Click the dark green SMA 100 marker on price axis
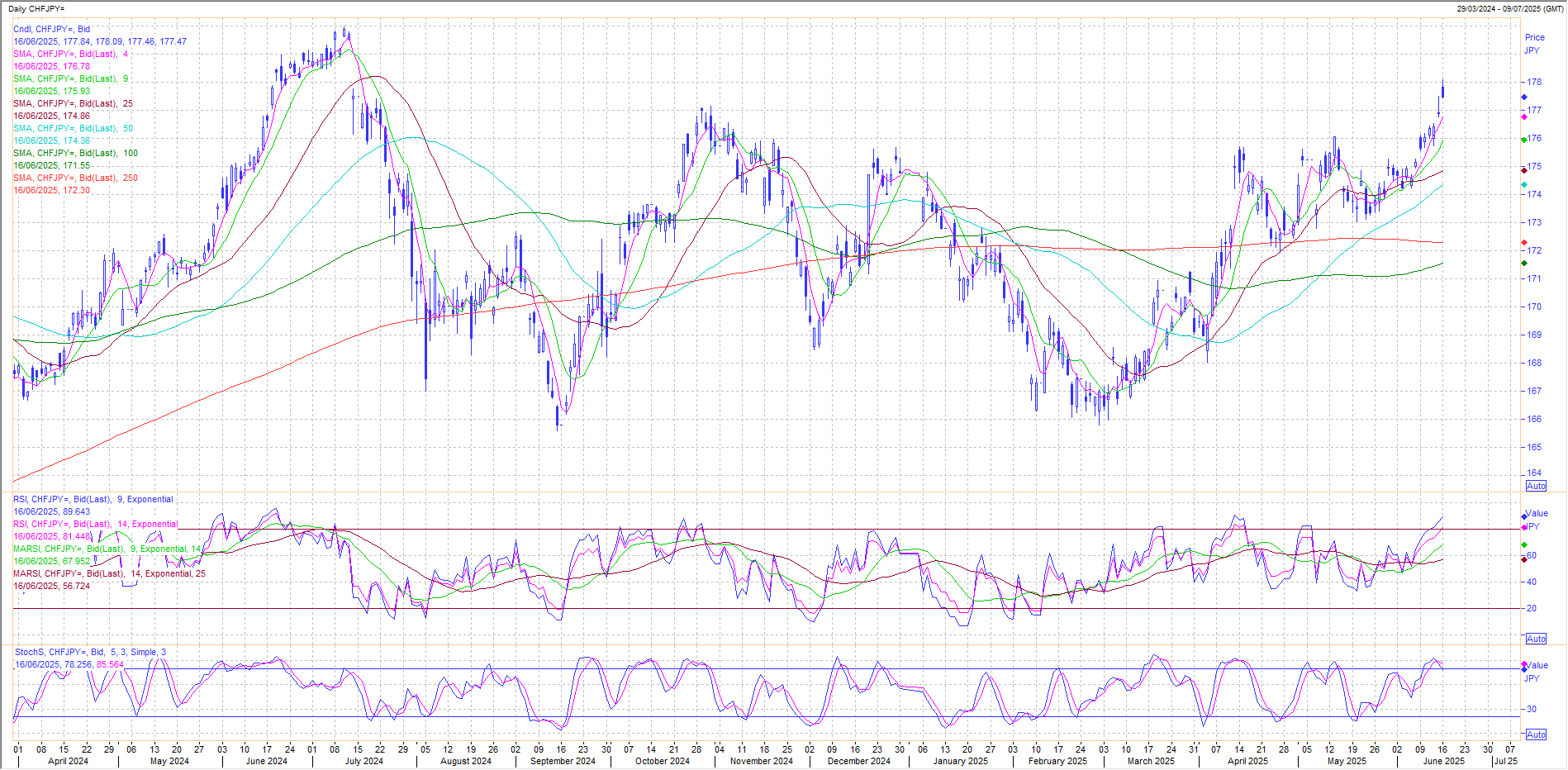 click(1524, 264)
